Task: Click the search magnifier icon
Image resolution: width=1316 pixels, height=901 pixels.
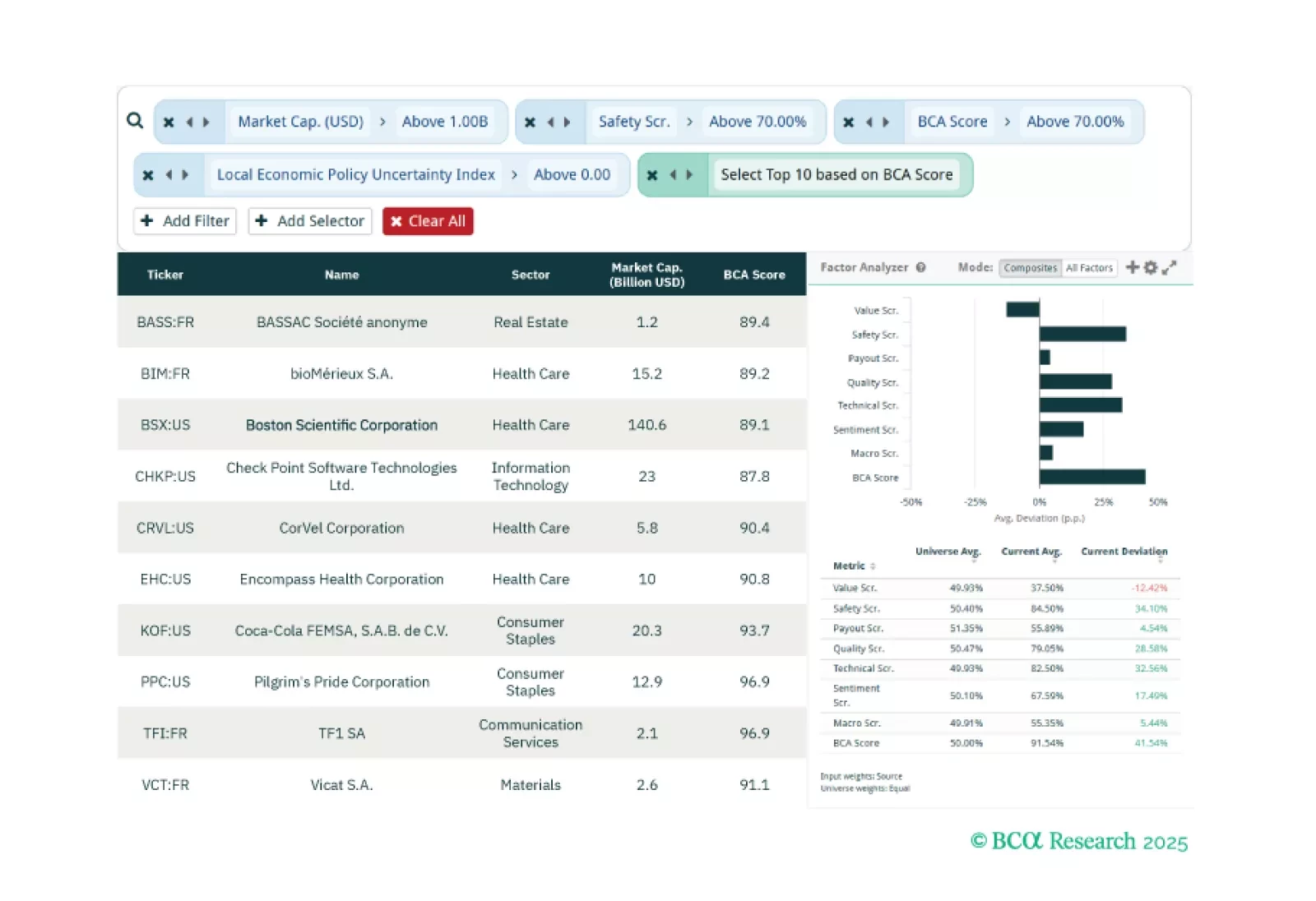Action: coord(135,121)
